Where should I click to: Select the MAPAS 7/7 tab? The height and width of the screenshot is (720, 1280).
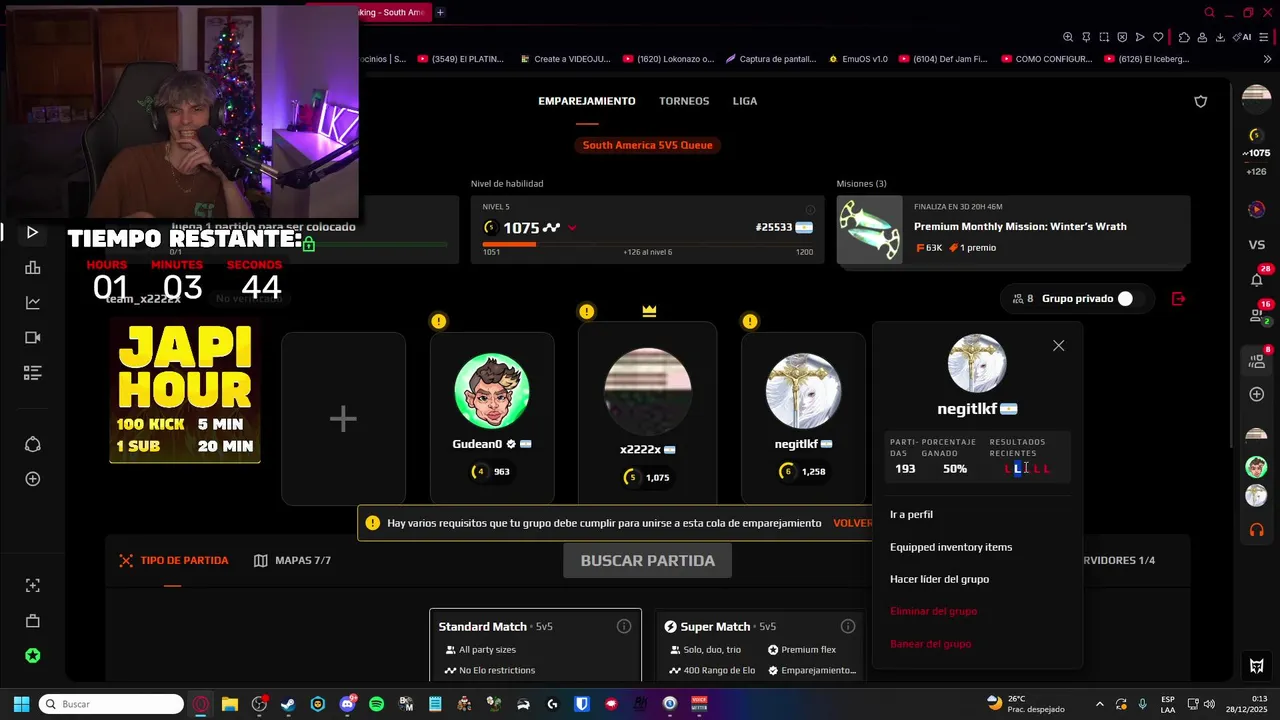tap(292, 560)
